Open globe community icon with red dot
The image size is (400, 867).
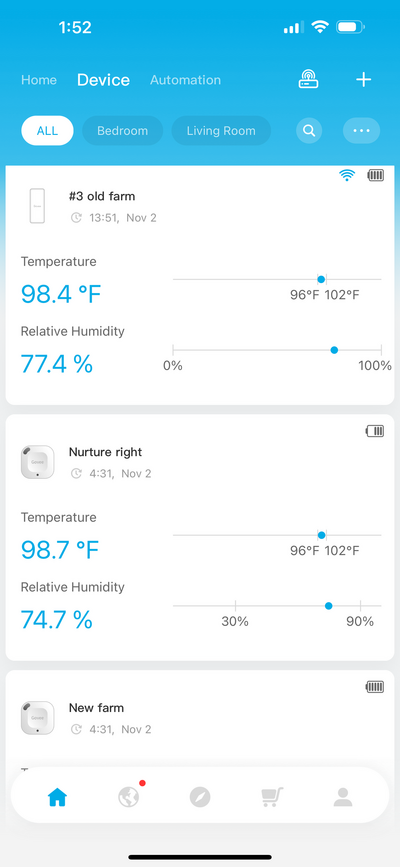pyautogui.click(x=129, y=797)
